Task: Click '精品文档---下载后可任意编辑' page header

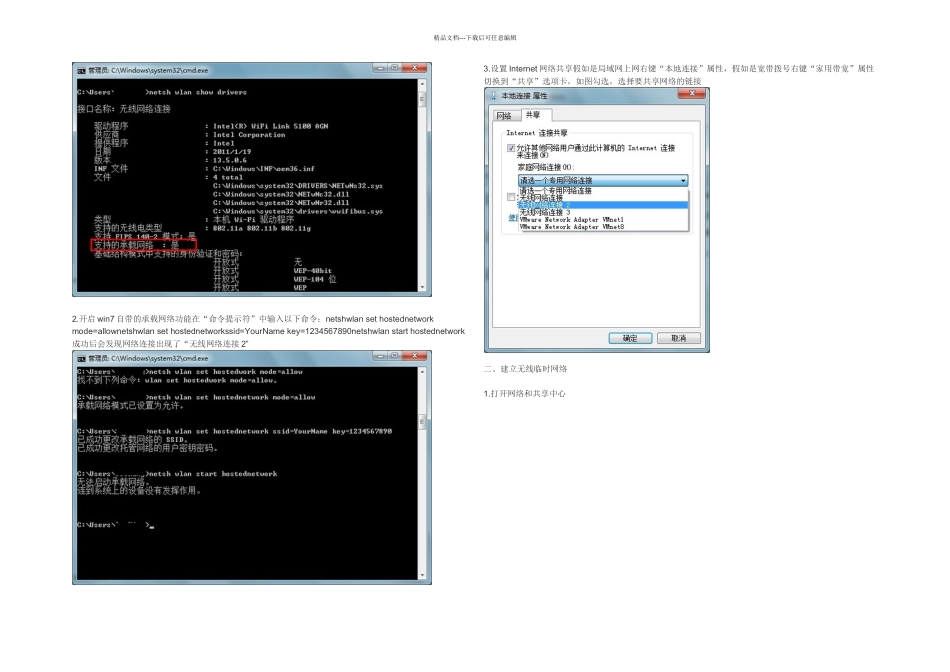Action: [475, 38]
